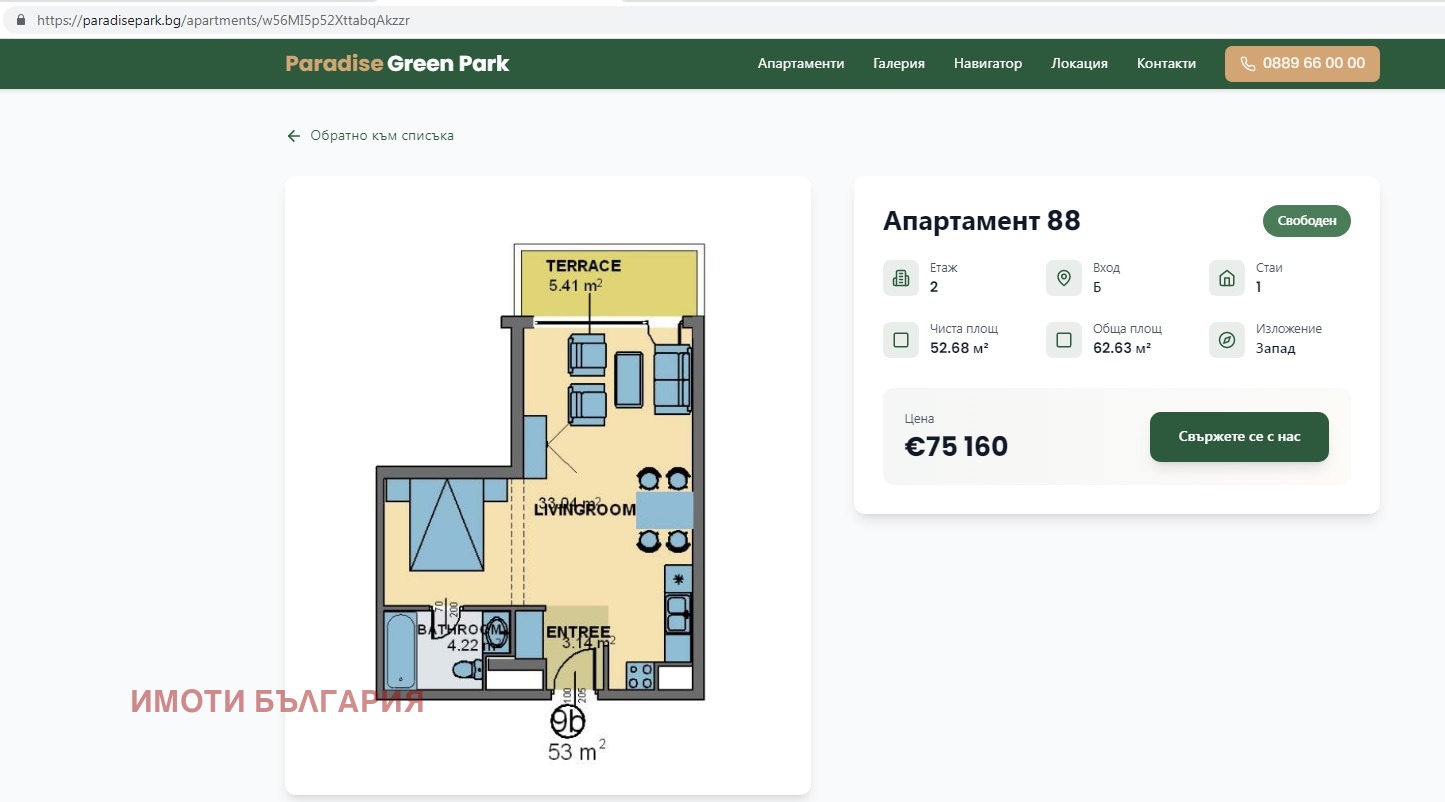Image resolution: width=1445 pixels, height=802 pixels.
Task: Click the entrance (Вход) location pin icon
Action: 1063,278
